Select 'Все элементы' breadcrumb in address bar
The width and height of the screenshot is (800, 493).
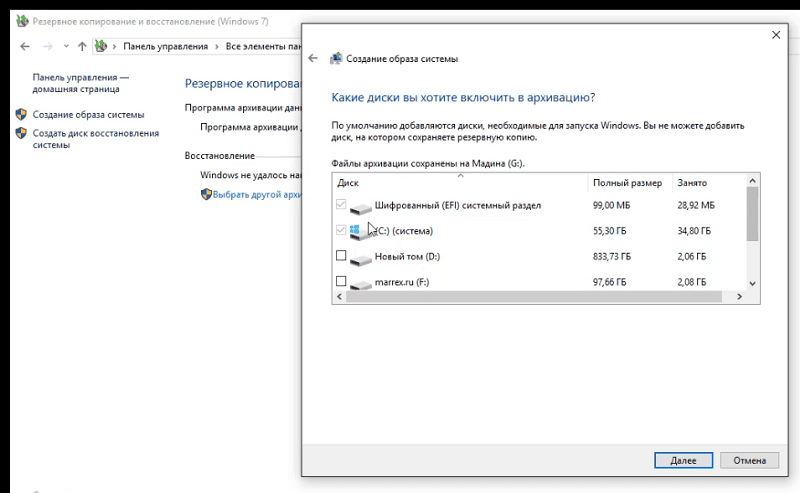(263, 46)
